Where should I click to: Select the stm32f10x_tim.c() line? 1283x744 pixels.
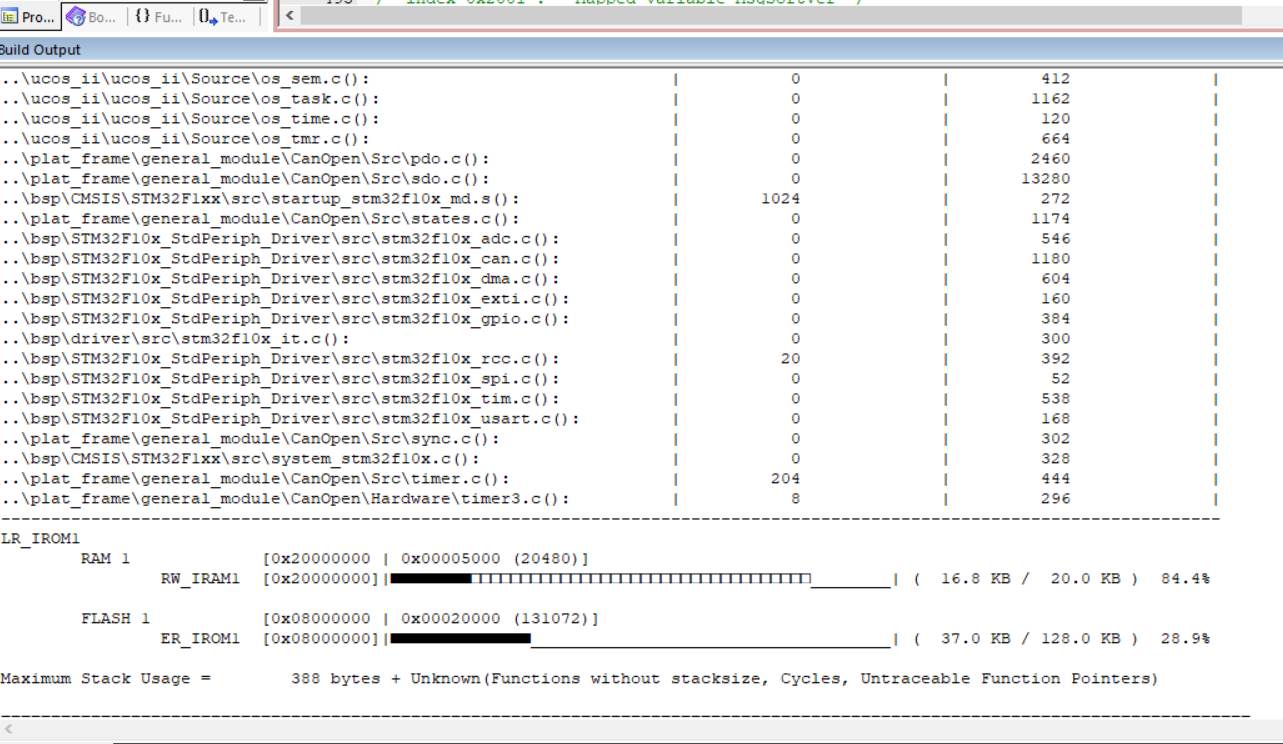[608, 398]
